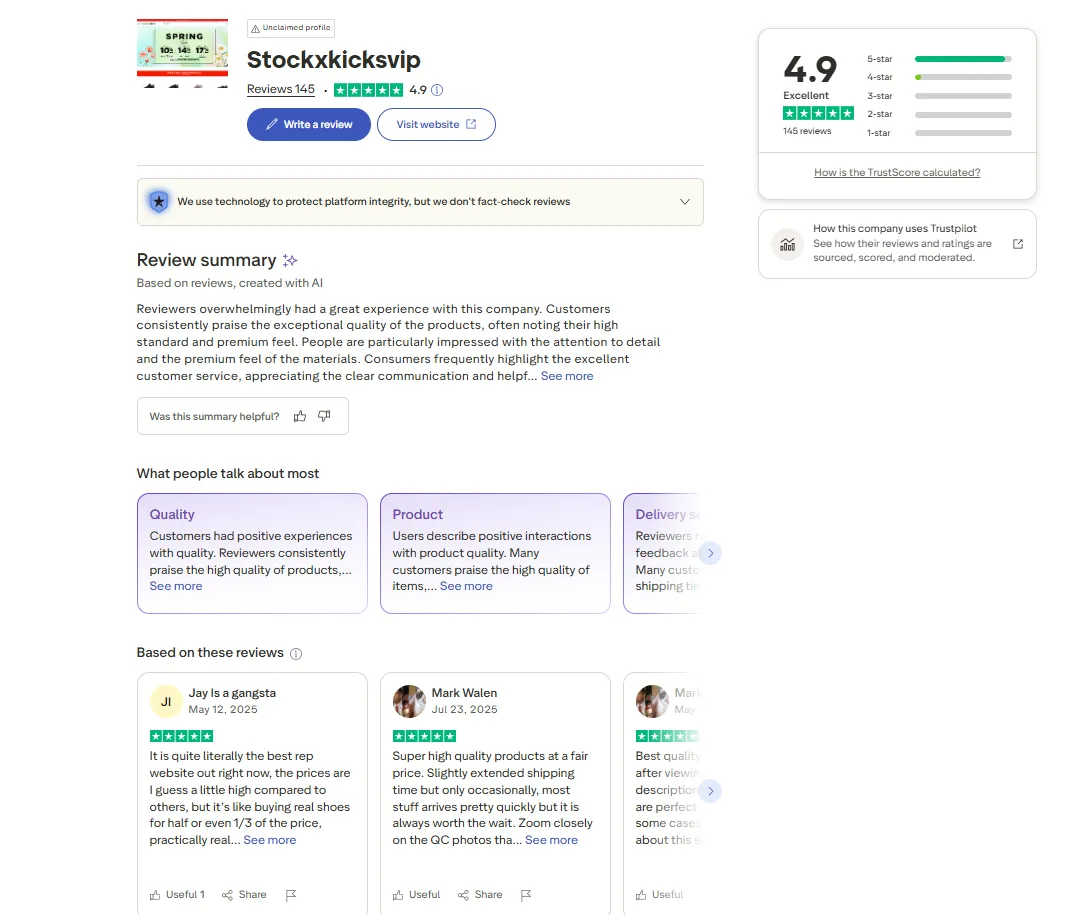Open the Product topic card

[495, 552]
